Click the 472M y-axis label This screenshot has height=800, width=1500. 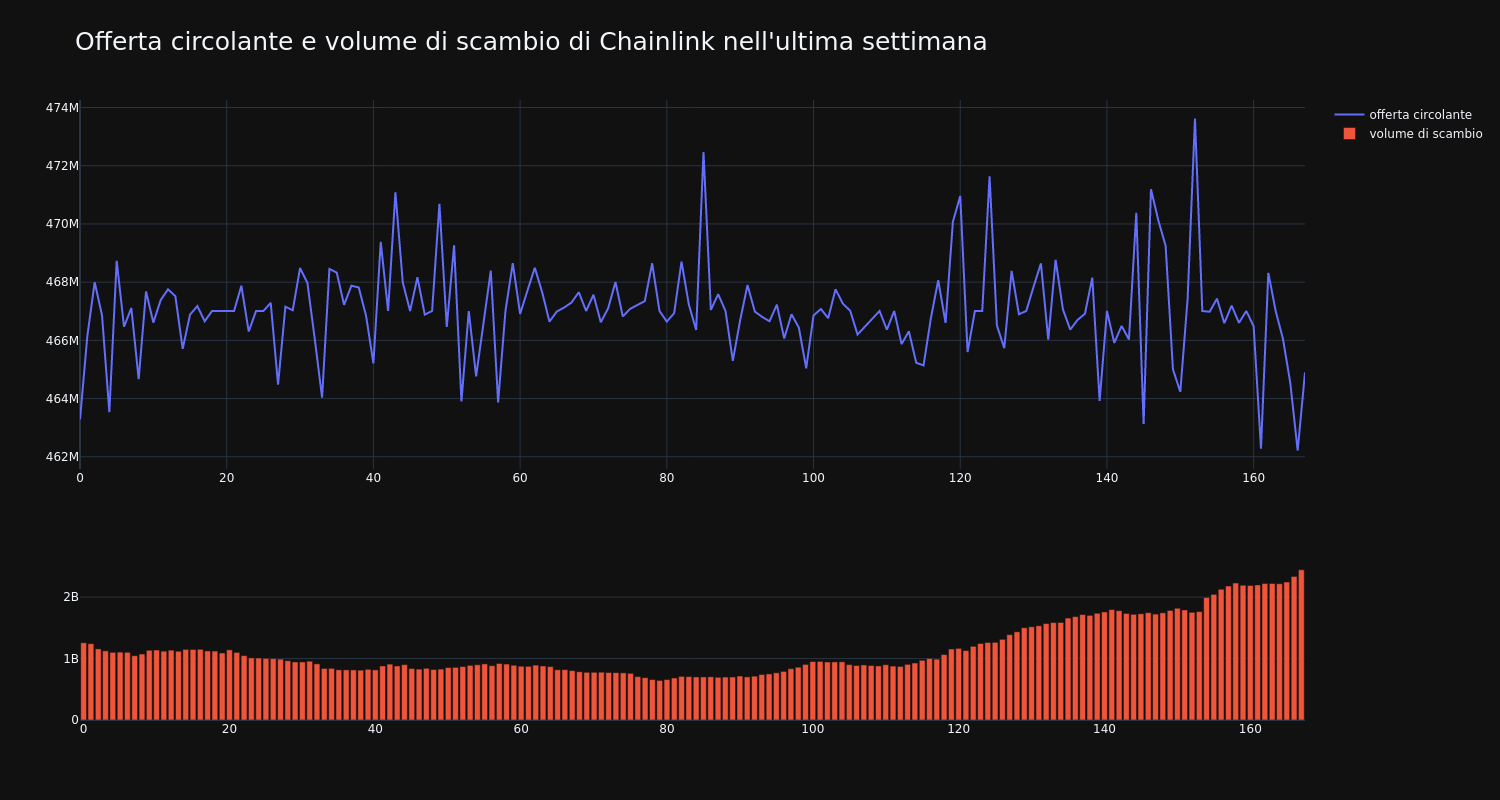coord(62,165)
